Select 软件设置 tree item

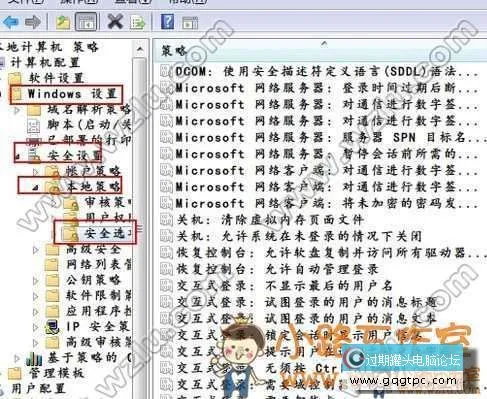tap(56, 78)
